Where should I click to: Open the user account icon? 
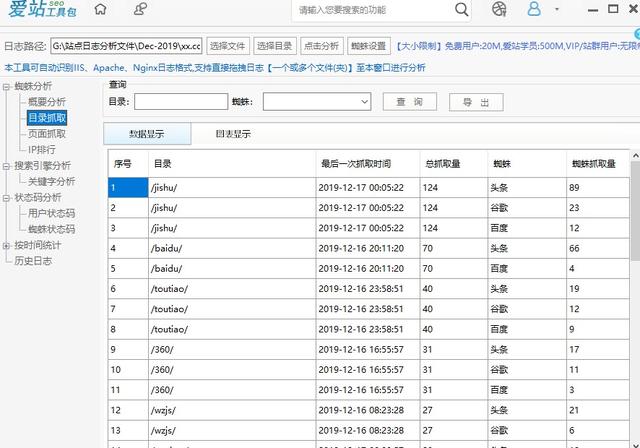[534, 10]
